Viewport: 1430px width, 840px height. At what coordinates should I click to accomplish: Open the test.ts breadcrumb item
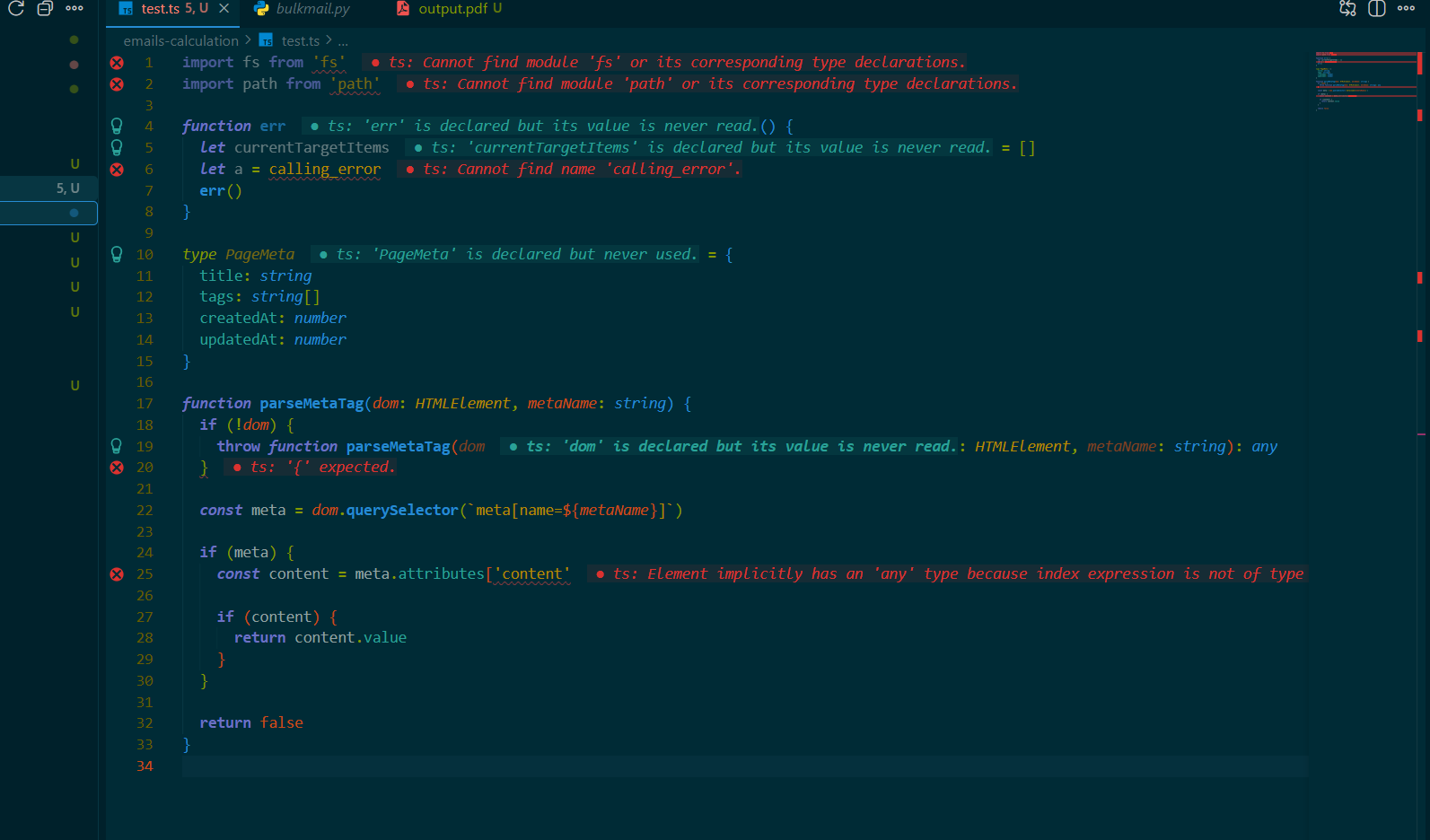(290, 40)
